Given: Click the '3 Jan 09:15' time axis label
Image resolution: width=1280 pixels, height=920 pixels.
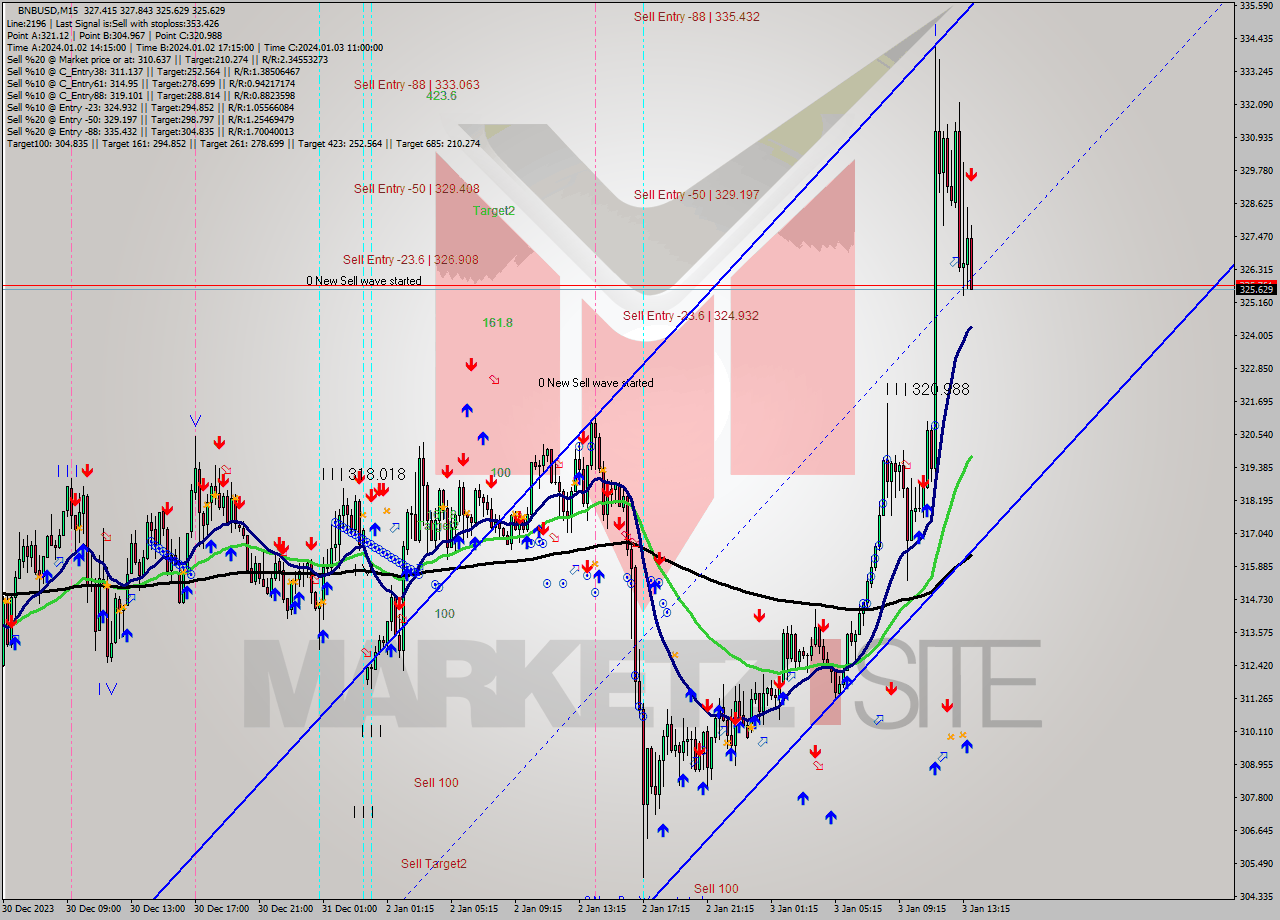Looking at the screenshot, I should coord(922,910).
